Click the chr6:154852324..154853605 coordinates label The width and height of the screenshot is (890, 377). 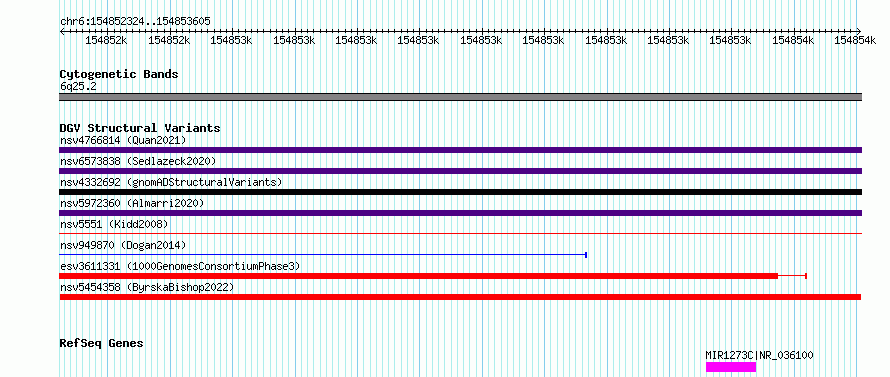[x=135, y=22]
